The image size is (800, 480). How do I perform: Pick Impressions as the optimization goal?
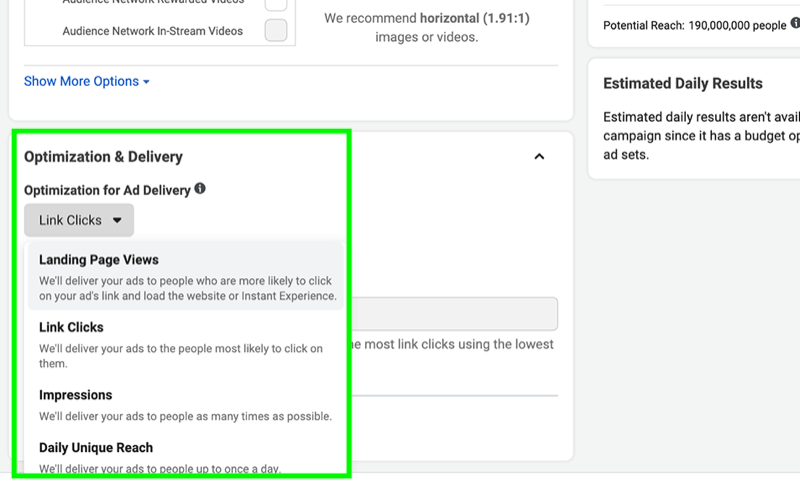tap(75, 395)
